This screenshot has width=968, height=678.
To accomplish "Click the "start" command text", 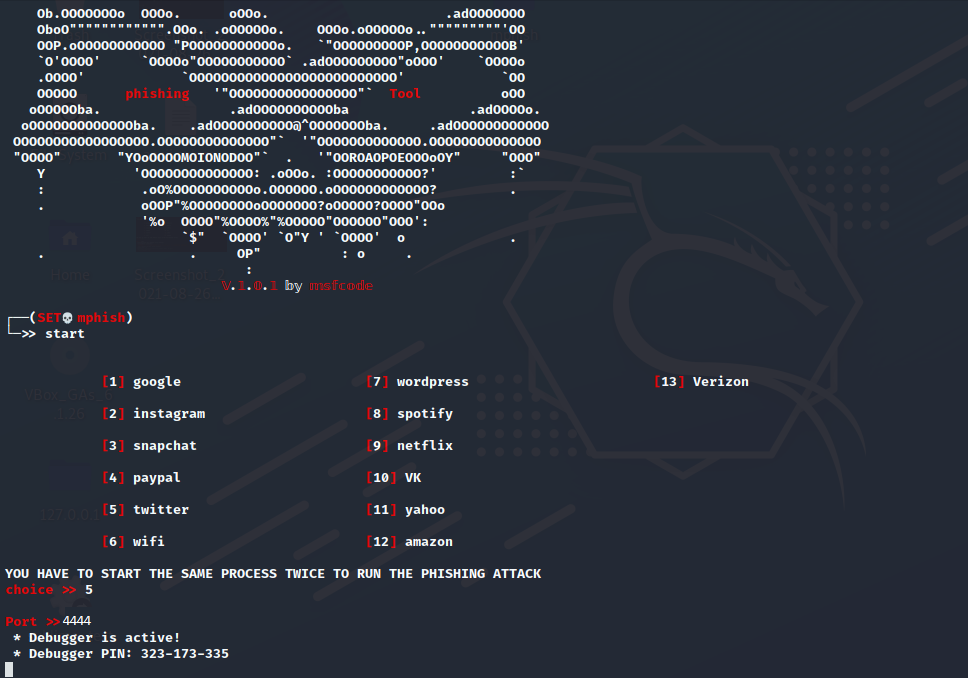I will [65, 333].
